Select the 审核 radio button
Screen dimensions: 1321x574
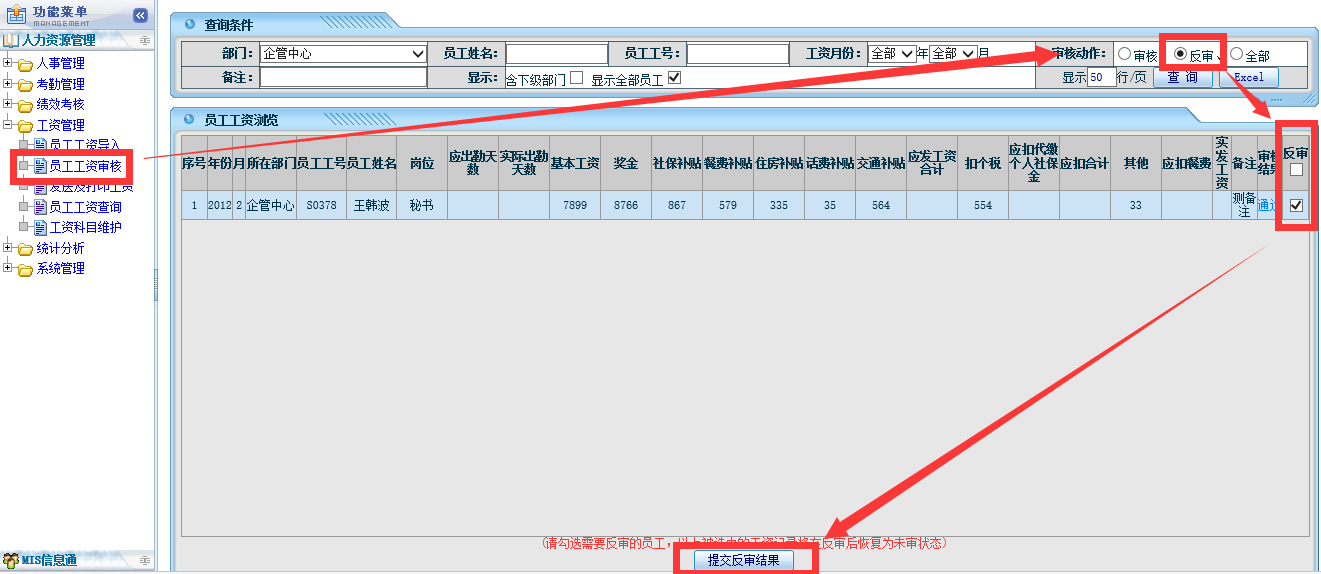point(1125,55)
